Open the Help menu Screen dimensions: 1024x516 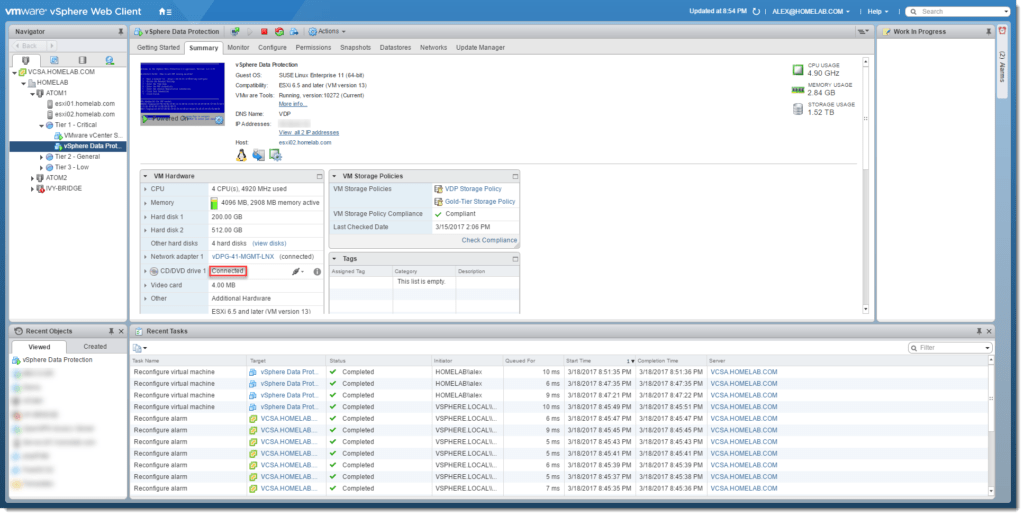pos(878,11)
